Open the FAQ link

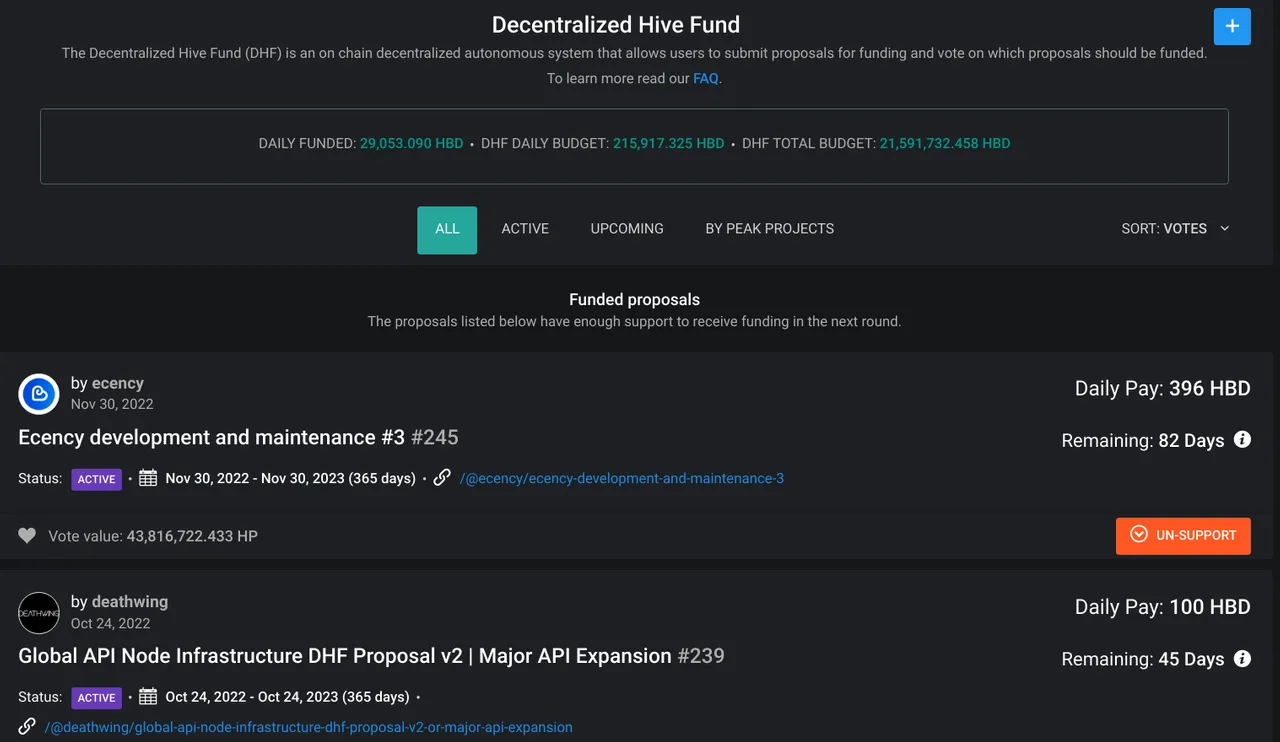pos(705,78)
